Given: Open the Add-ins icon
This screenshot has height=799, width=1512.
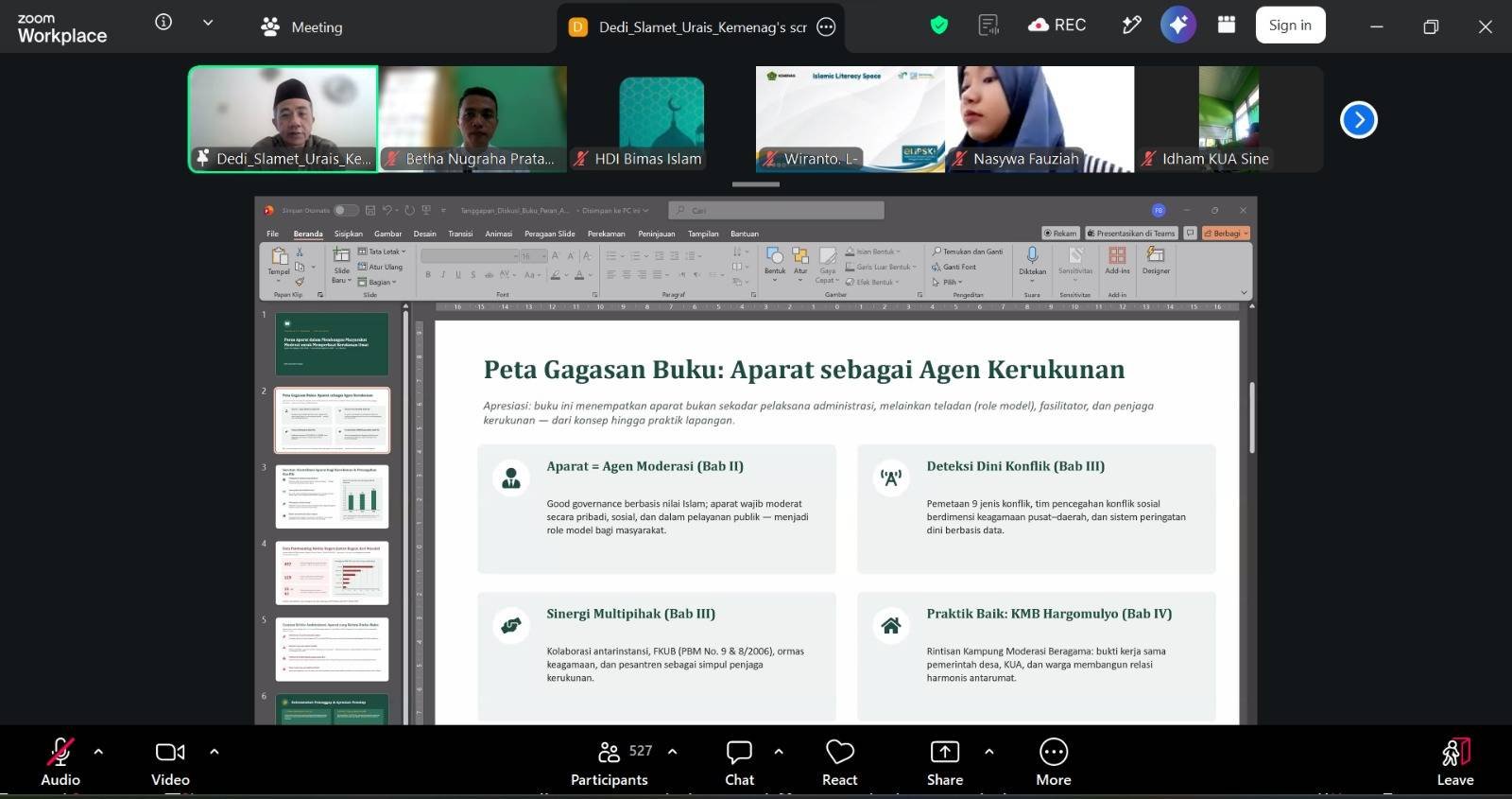Looking at the screenshot, I should (x=1117, y=255).
